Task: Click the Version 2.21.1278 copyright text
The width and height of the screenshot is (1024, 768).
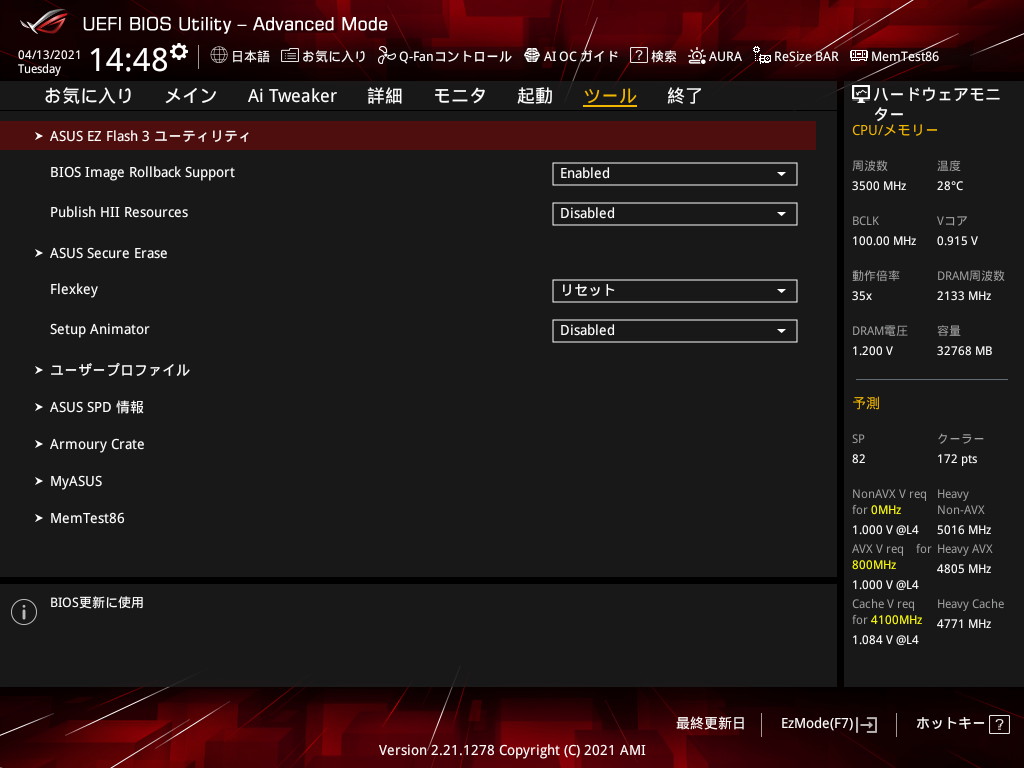Action: coord(512,750)
